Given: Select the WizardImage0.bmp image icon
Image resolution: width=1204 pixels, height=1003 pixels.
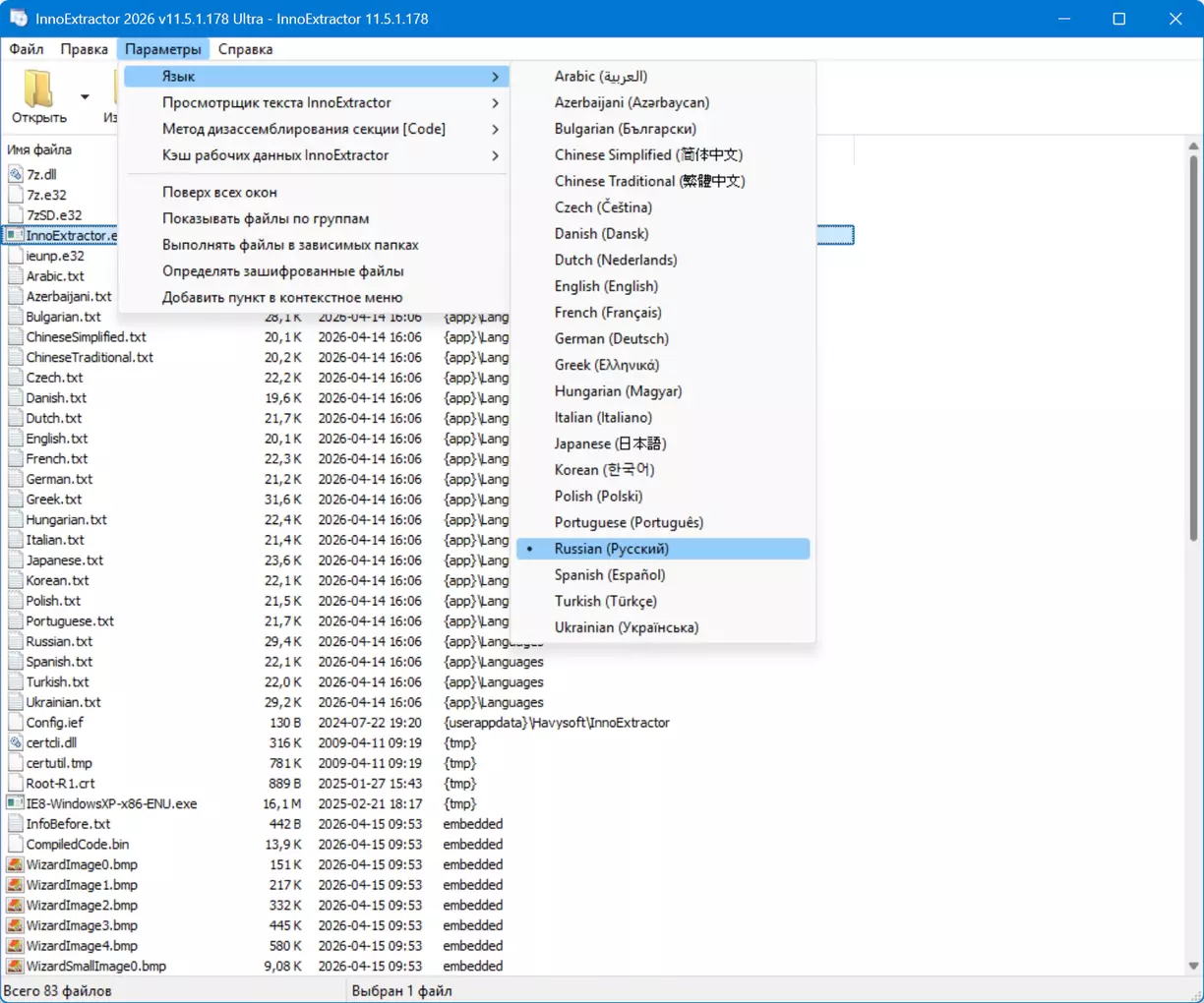Looking at the screenshot, I should [x=15, y=864].
